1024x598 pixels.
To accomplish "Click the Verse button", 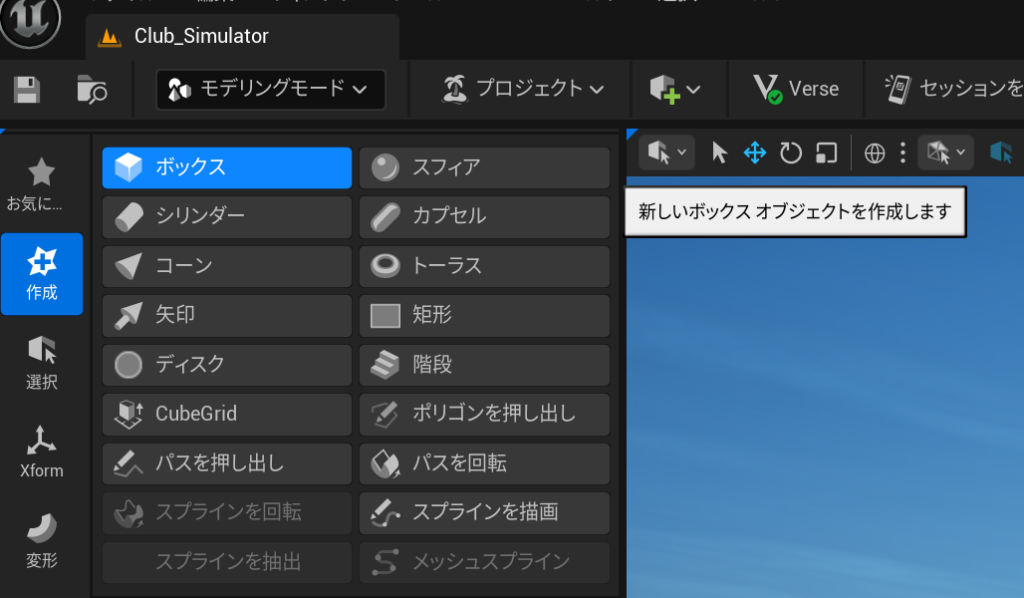I will coord(796,89).
